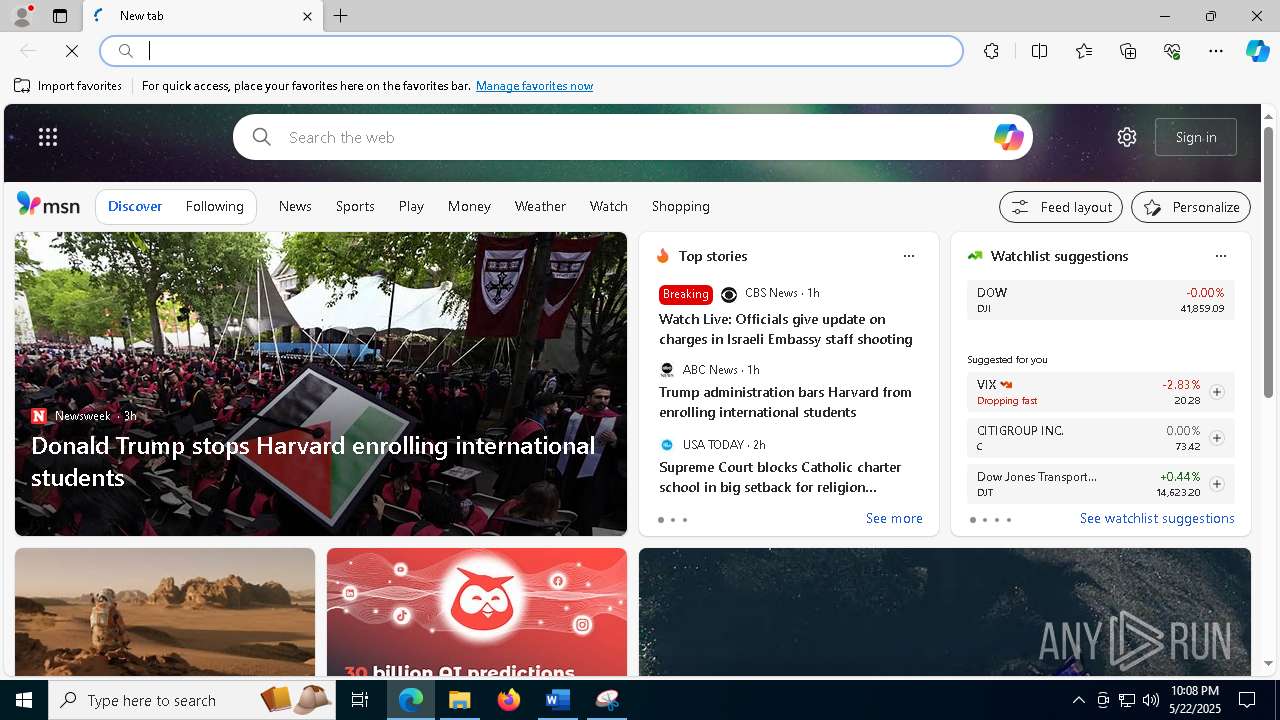Open the Shopping section
This screenshot has height=720, width=1280.
point(681,206)
